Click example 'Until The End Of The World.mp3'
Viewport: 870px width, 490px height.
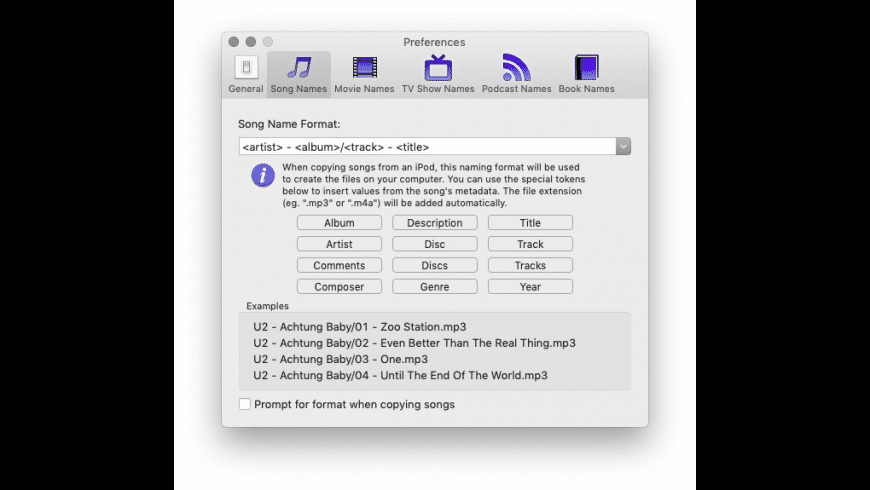click(400, 375)
